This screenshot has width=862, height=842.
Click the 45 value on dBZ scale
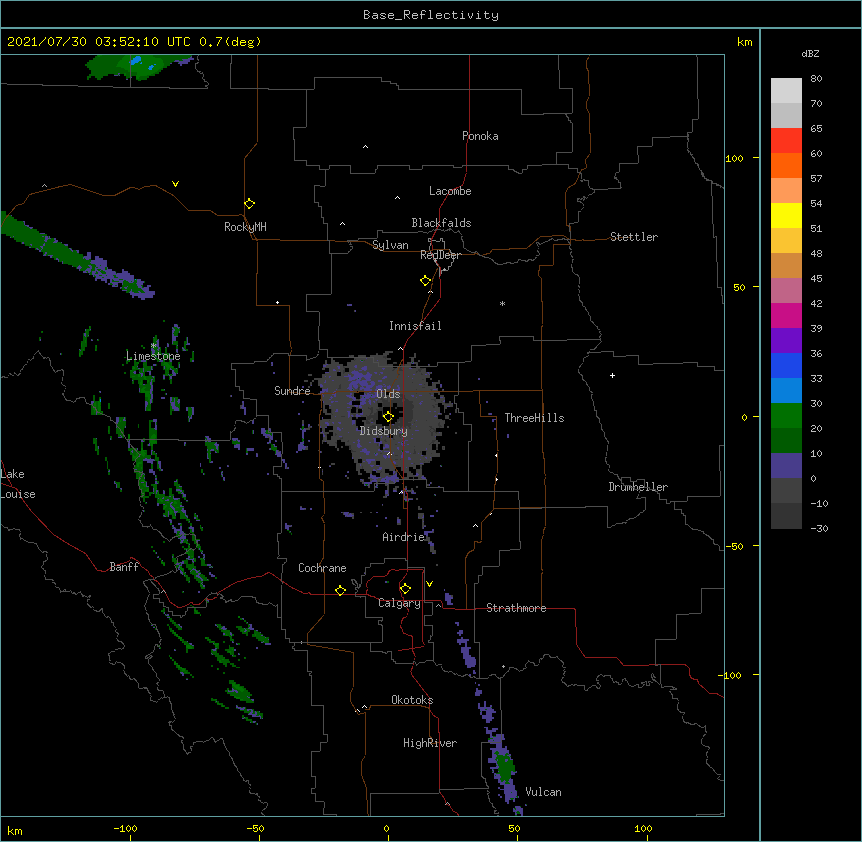[816, 279]
